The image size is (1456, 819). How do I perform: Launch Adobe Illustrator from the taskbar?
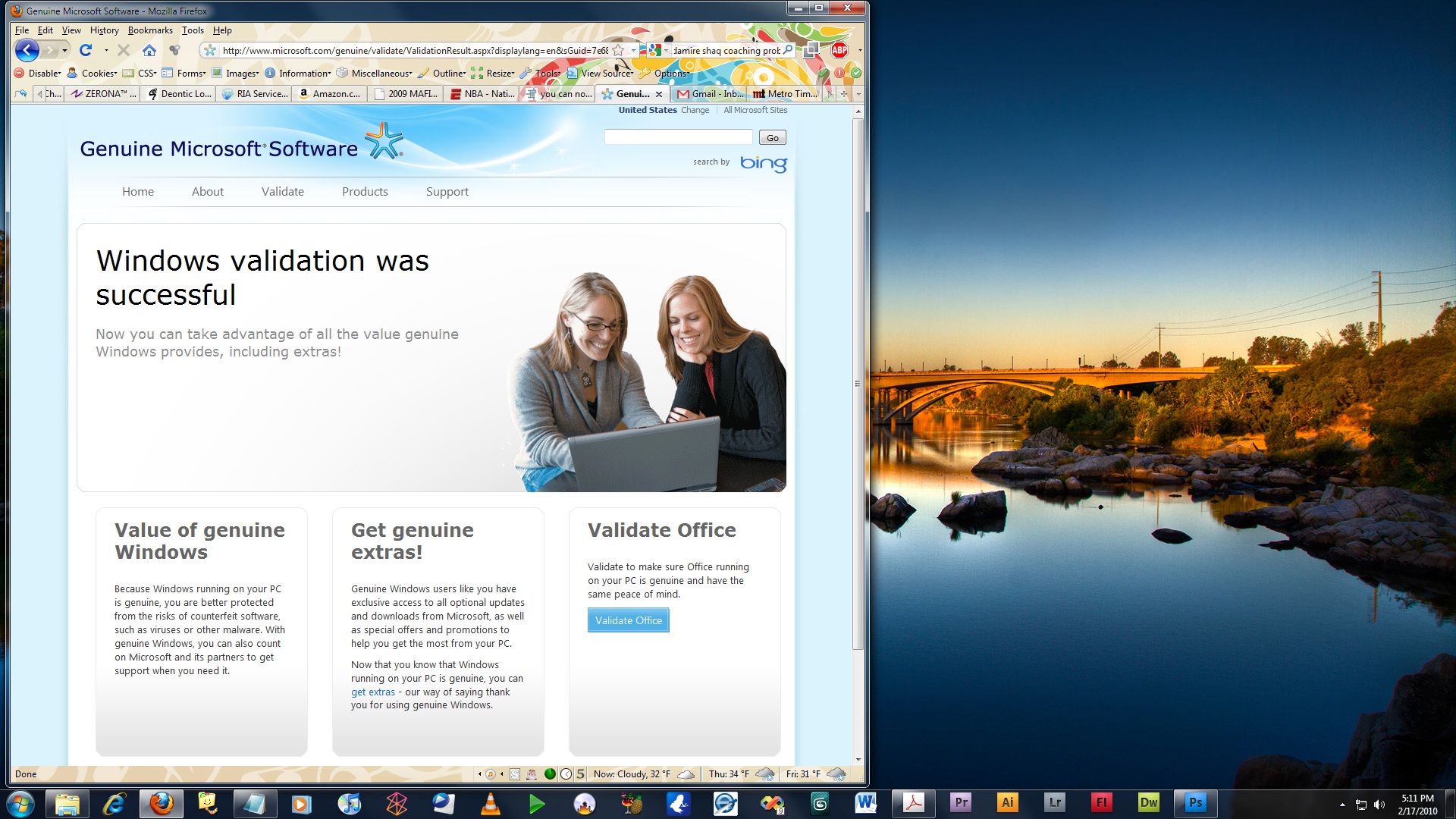[1008, 803]
